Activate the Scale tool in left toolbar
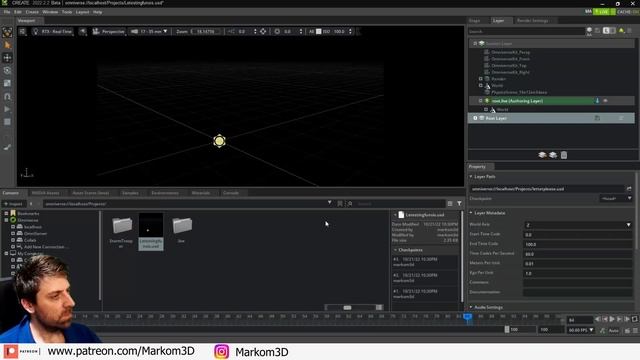640x360 pixels. (7, 83)
